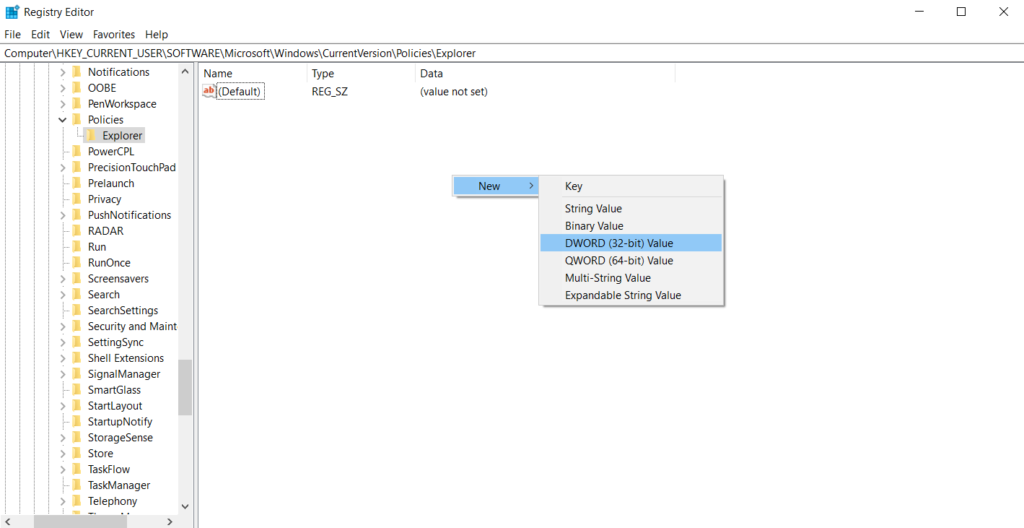Select the SignalManager key
The height and width of the screenshot is (528, 1024).
tap(124, 374)
